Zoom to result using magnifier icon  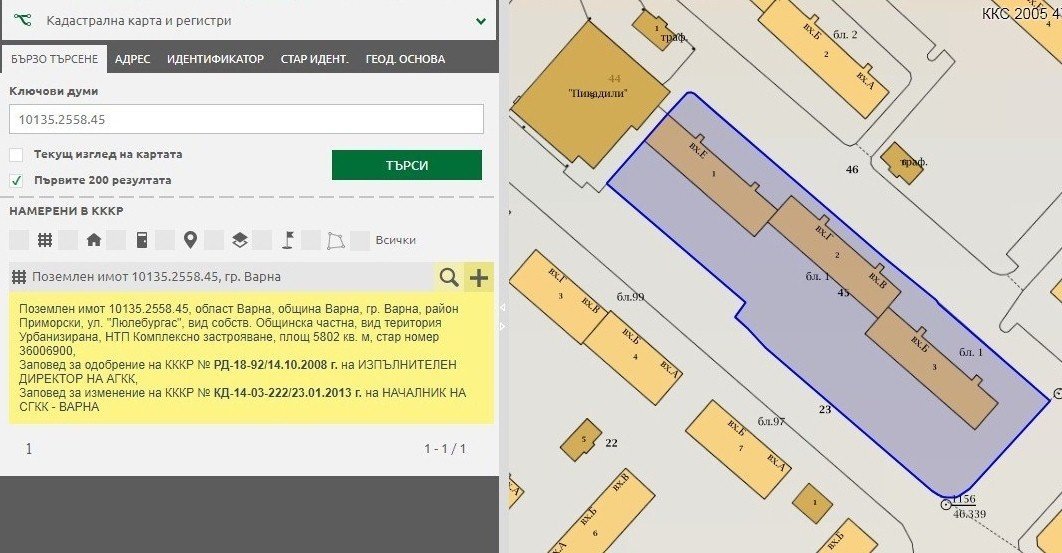449,277
